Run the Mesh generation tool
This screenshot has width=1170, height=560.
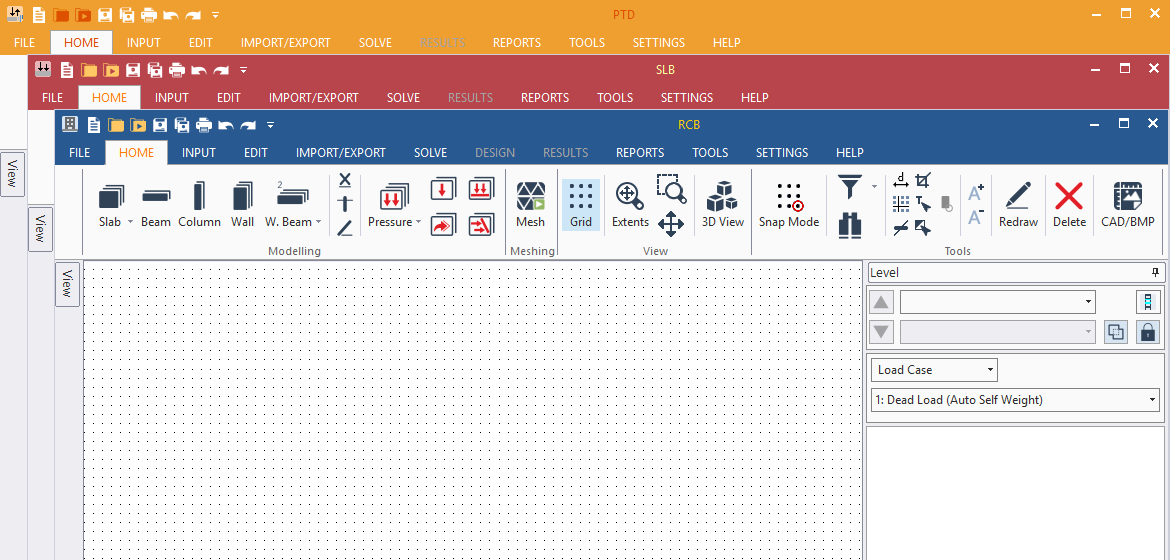coord(530,205)
